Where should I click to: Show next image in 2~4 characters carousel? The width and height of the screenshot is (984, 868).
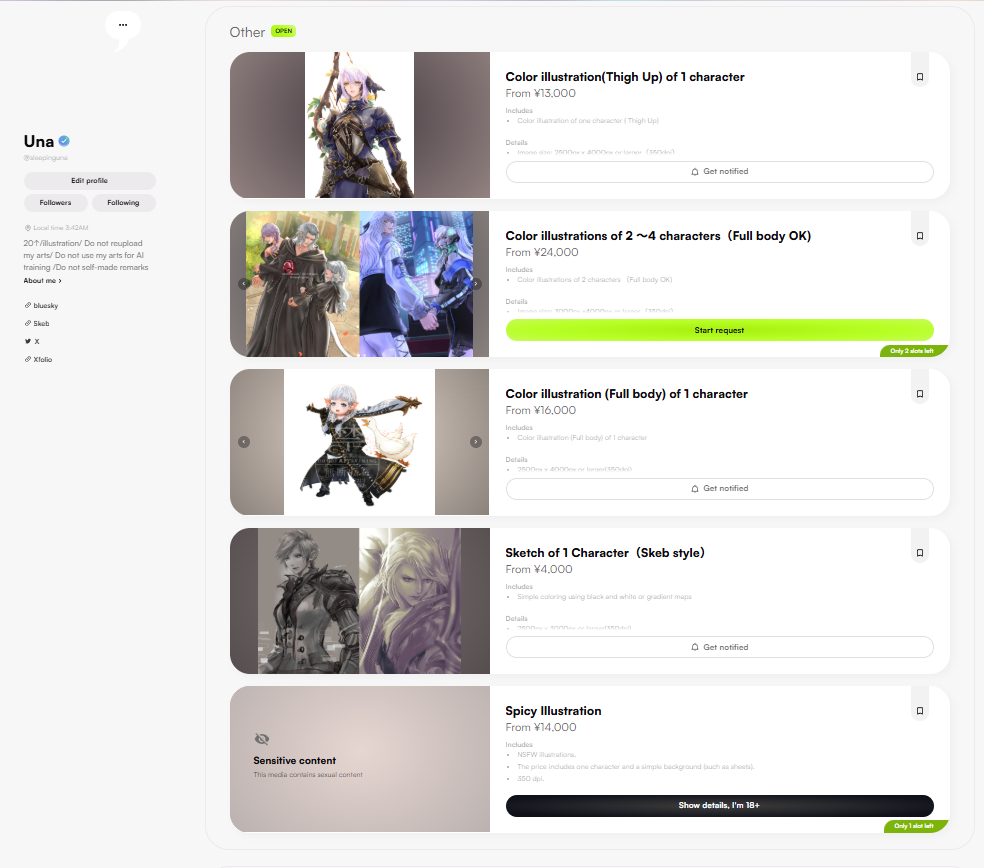click(476, 284)
